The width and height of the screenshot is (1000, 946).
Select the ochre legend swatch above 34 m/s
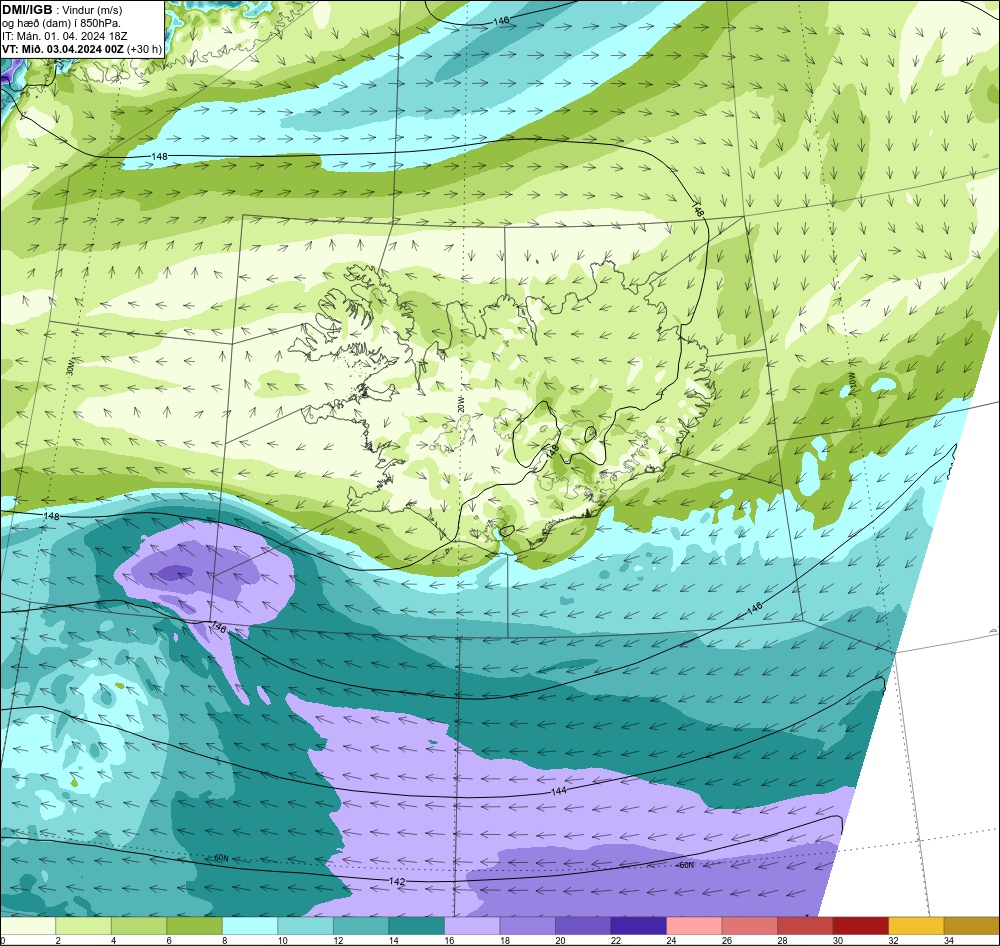[971, 926]
